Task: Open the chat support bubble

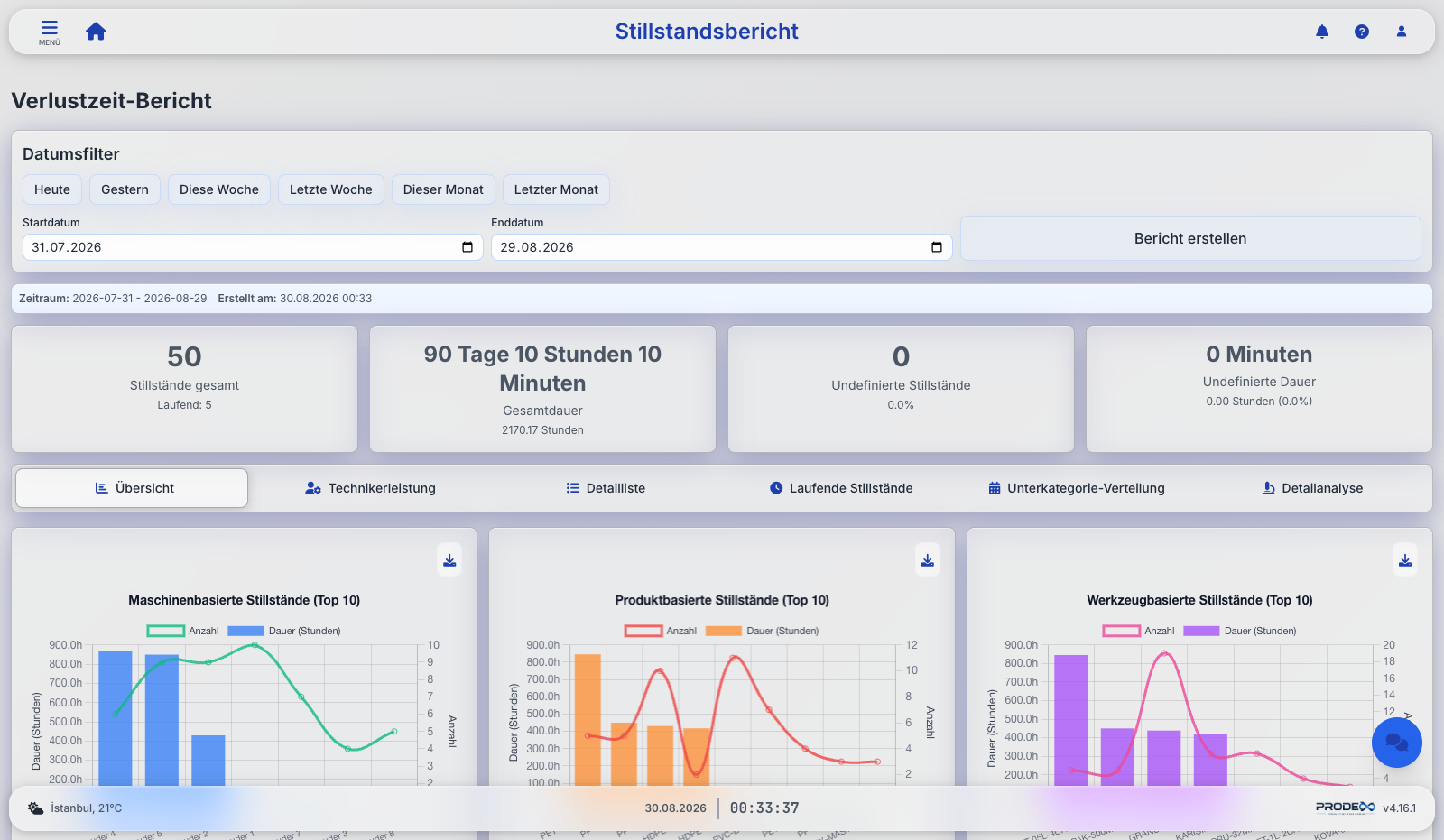Action: (1397, 743)
